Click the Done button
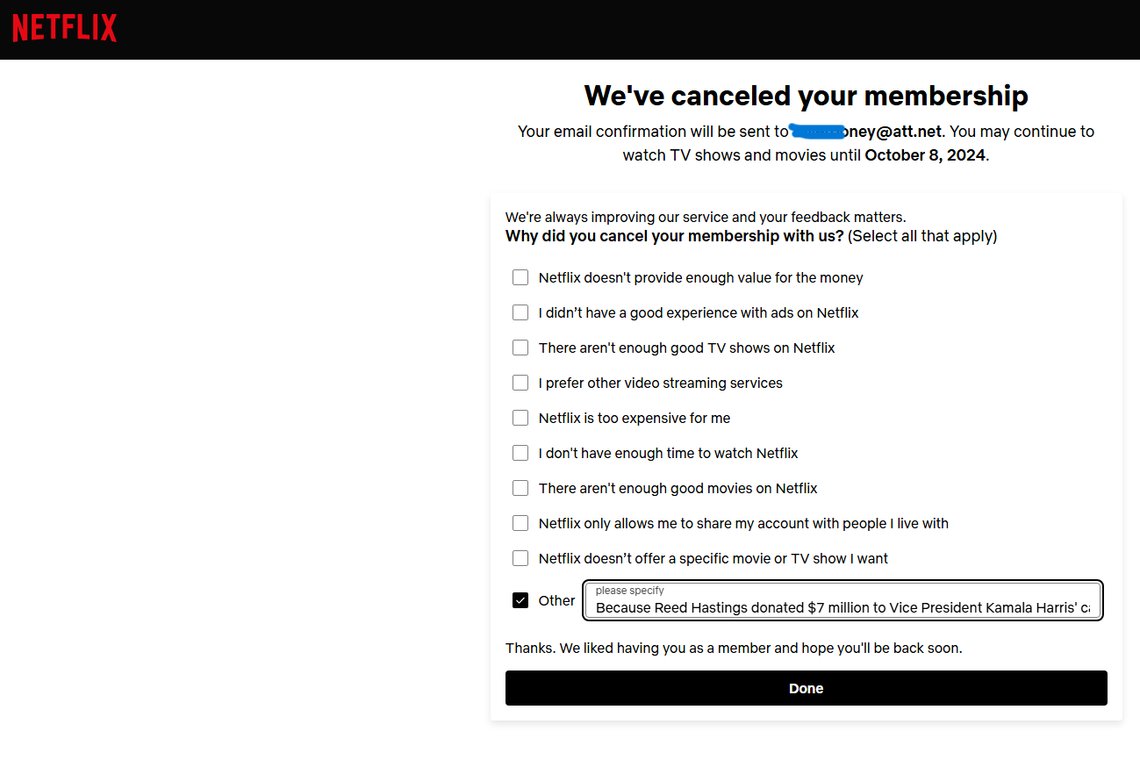This screenshot has height=760, width=1140. 806,688
